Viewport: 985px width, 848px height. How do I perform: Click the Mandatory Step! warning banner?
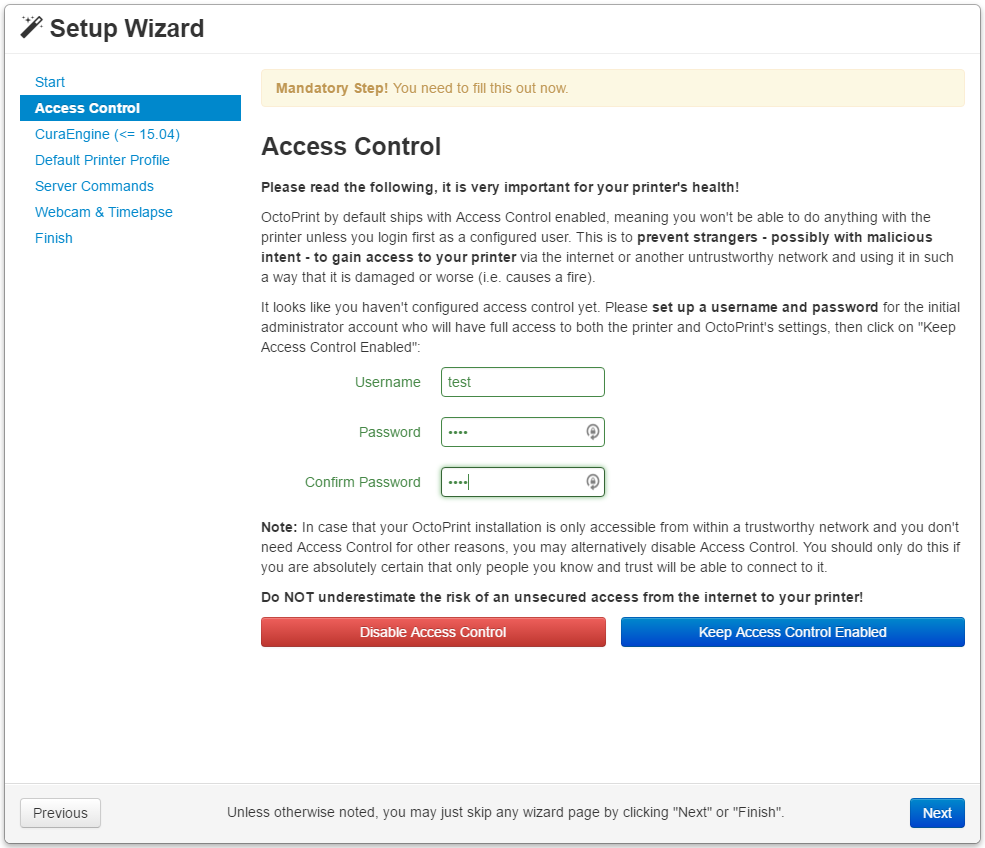612,88
